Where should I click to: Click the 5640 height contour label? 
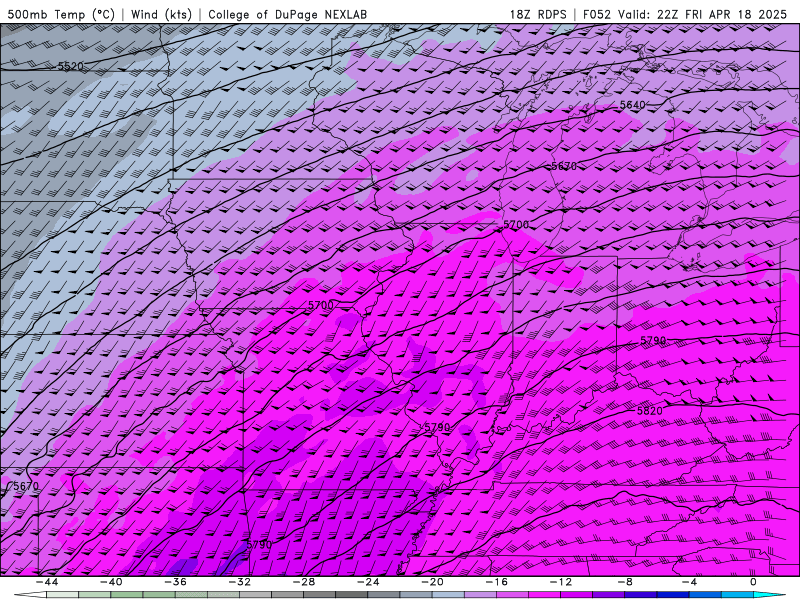point(633,105)
